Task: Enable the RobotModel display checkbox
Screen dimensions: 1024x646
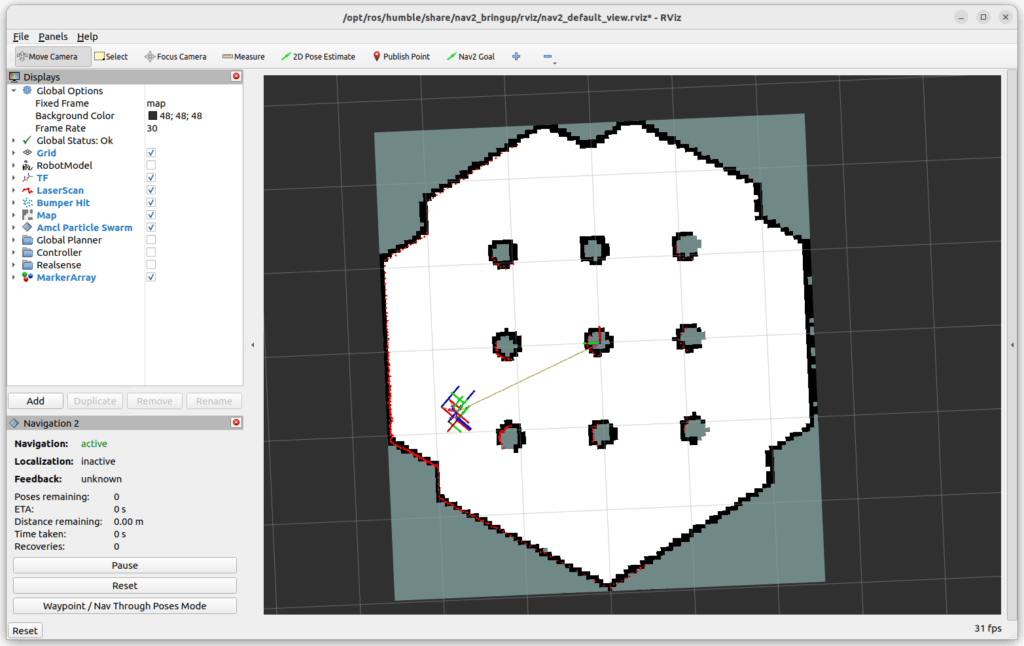Action: [x=151, y=165]
